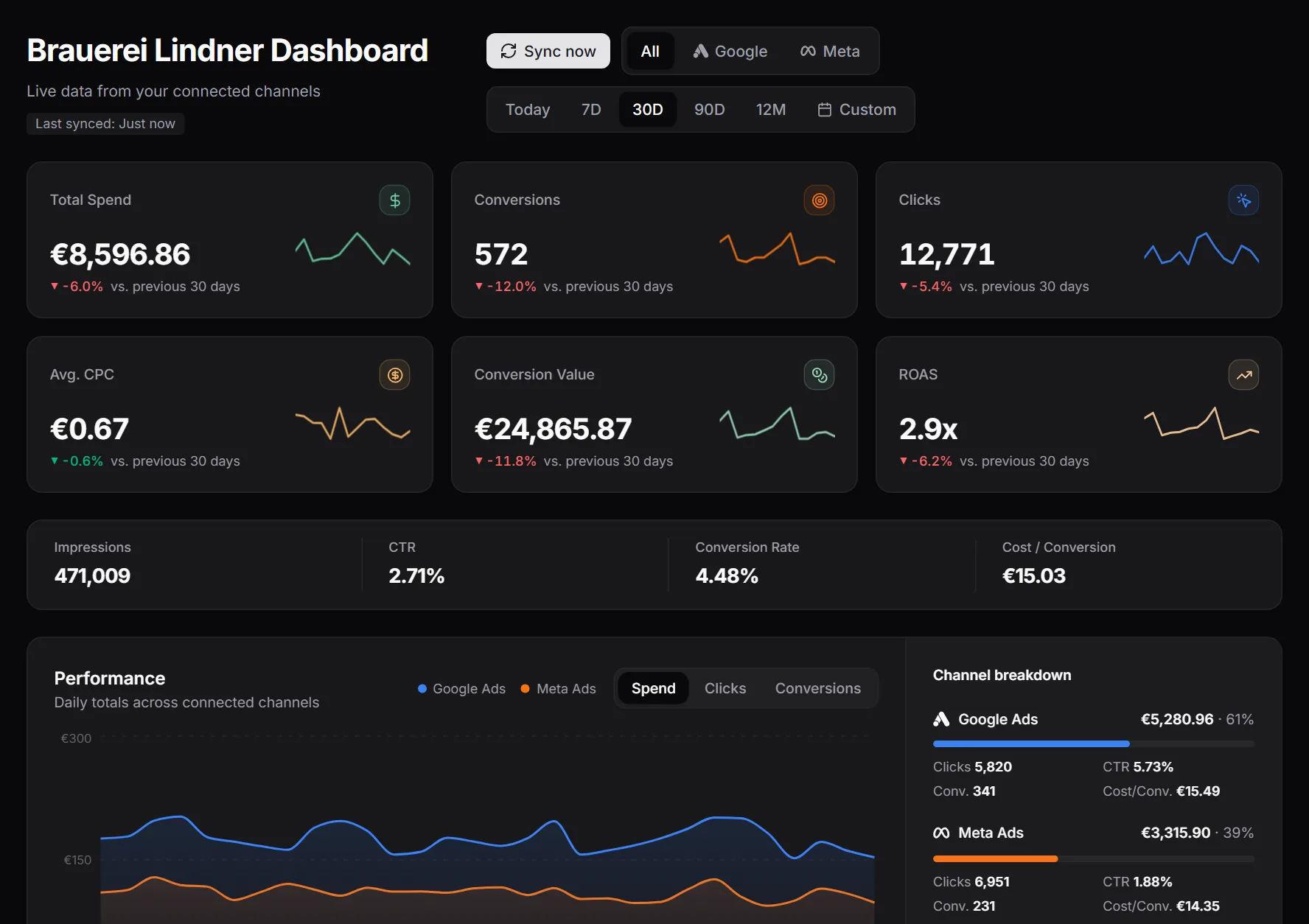This screenshot has width=1309, height=924.
Task: Click the Brauerei Lindner Dashboard title
Action: (228, 50)
